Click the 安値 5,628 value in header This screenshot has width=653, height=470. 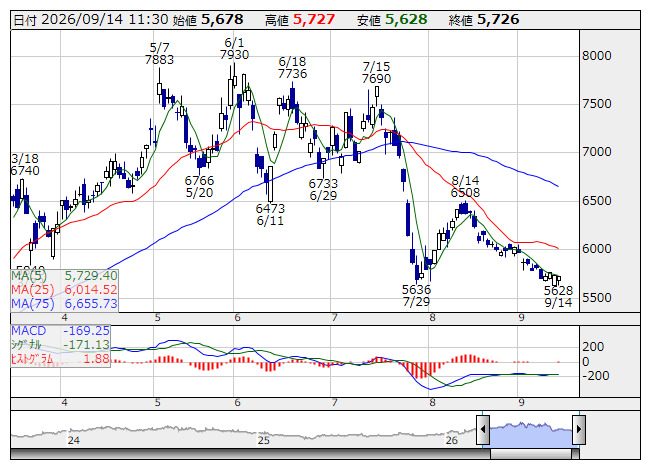pyautogui.click(x=406, y=19)
